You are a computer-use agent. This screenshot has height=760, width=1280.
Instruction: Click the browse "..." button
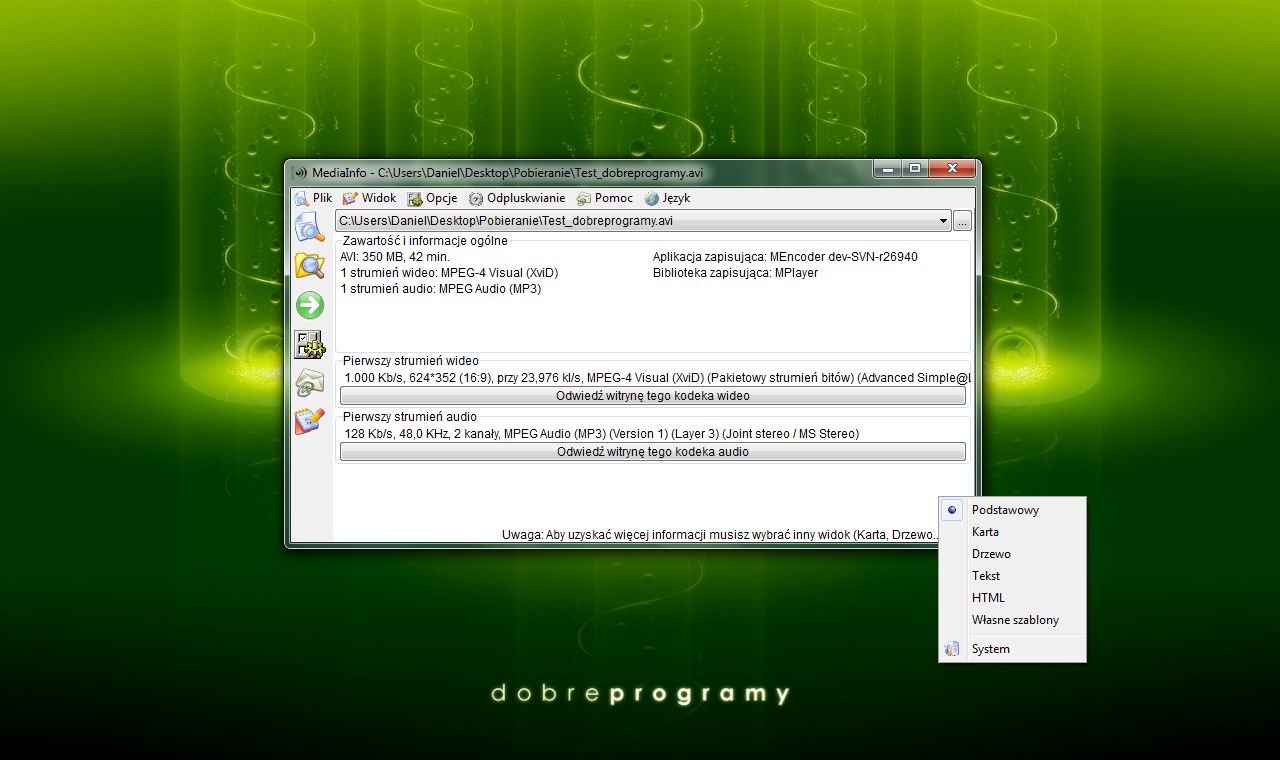point(962,221)
